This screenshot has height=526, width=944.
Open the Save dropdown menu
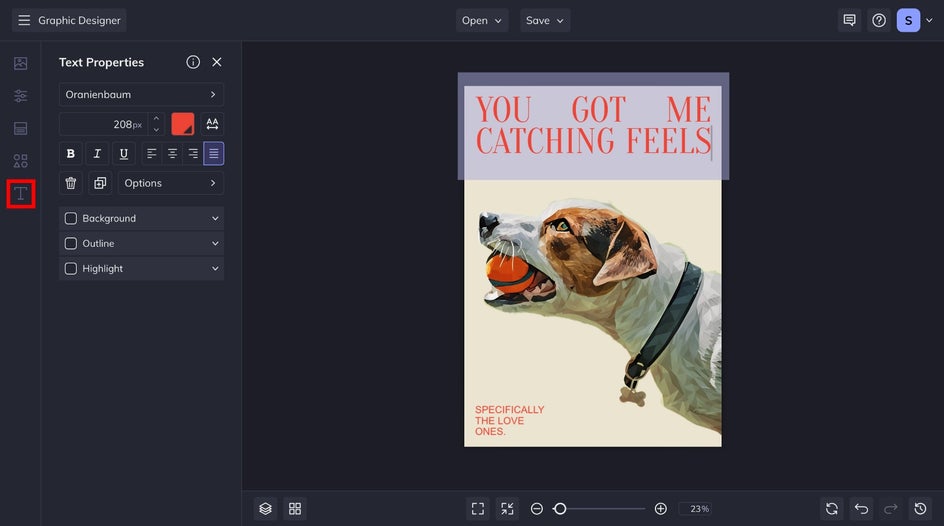pos(545,20)
